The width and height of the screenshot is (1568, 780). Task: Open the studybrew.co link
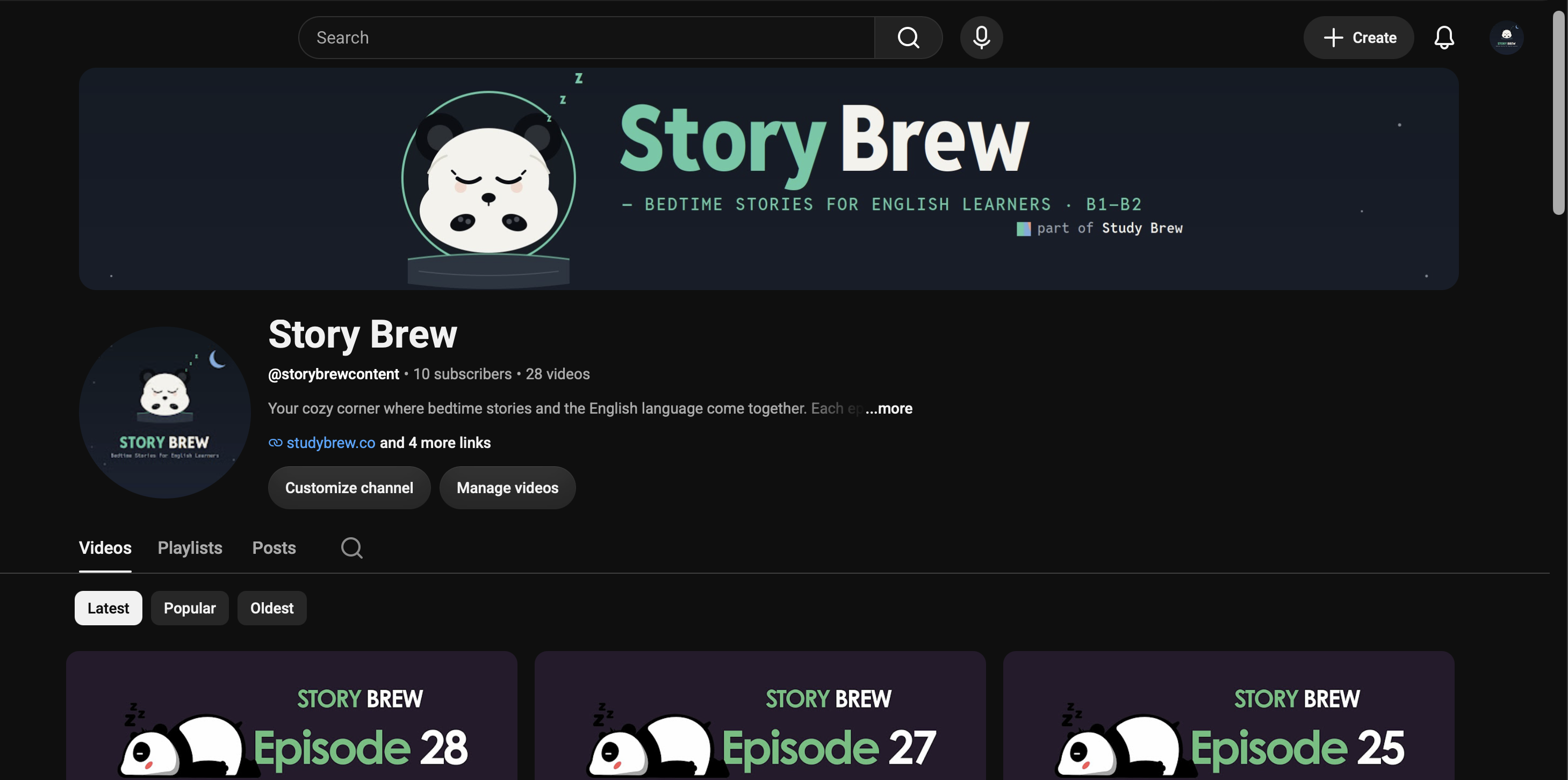coord(331,443)
